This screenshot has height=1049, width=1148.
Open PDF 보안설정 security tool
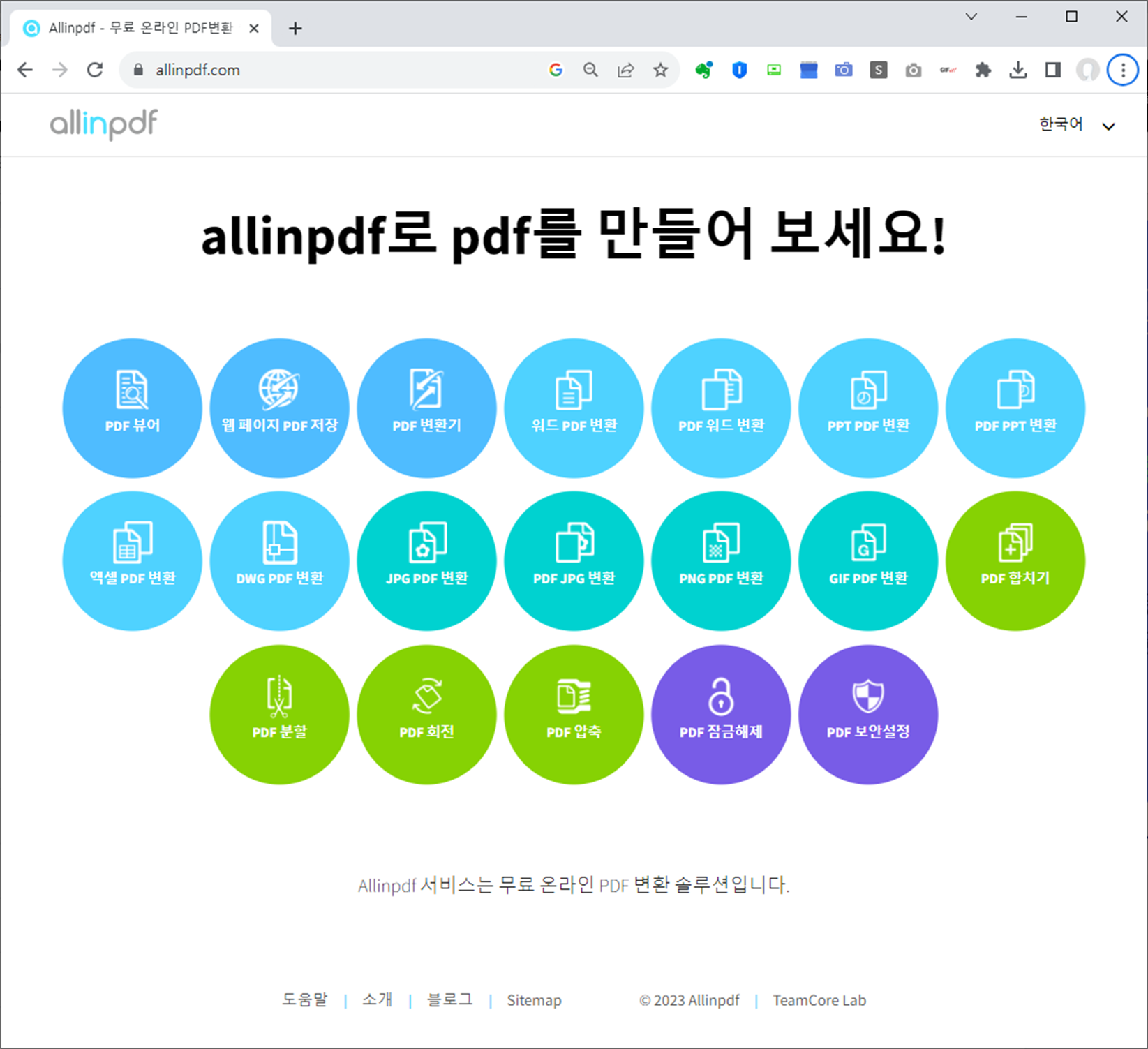click(869, 715)
